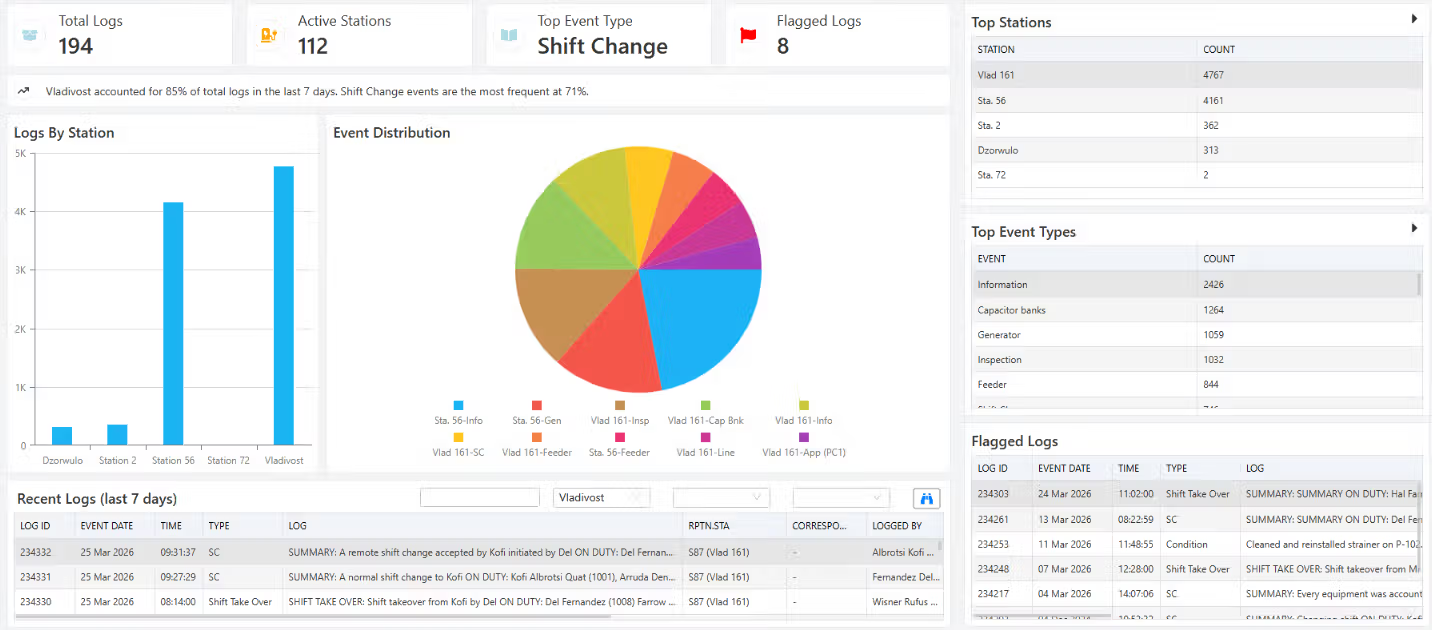Select the Dzorwulo row in Top Stations

point(1196,150)
